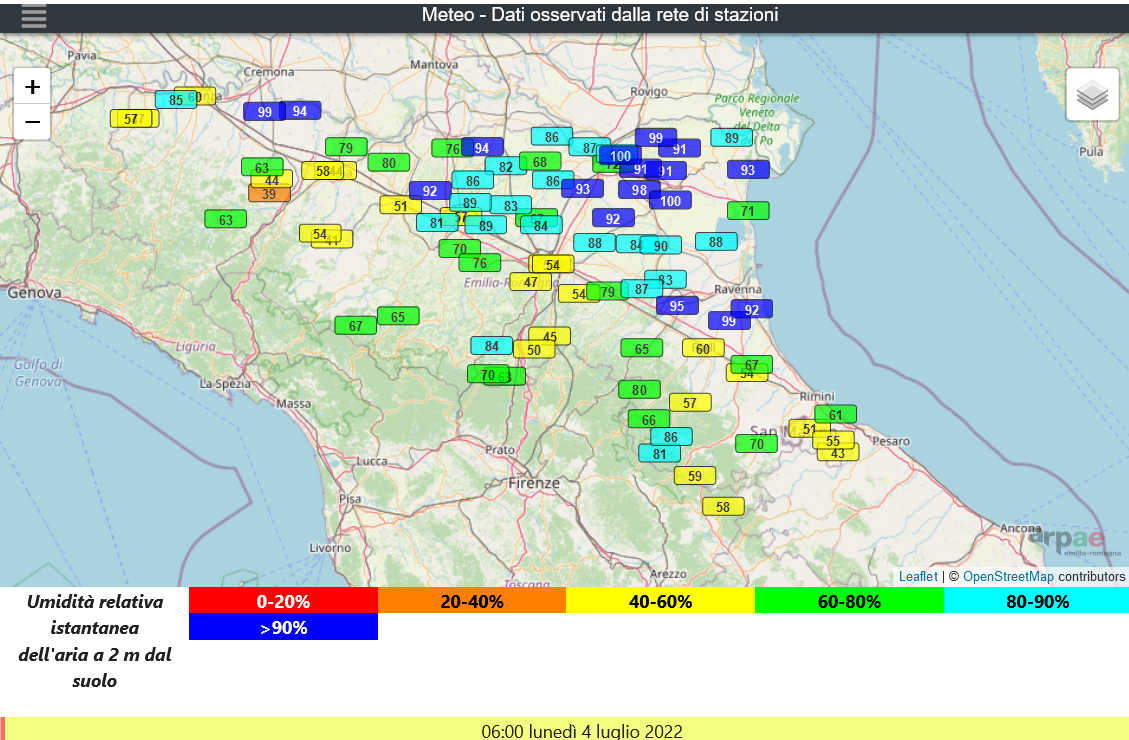Viewport: 1129px width, 740px height.
Task: Click the green station marker 67 west of 65
Action: click(x=356, y=326)
